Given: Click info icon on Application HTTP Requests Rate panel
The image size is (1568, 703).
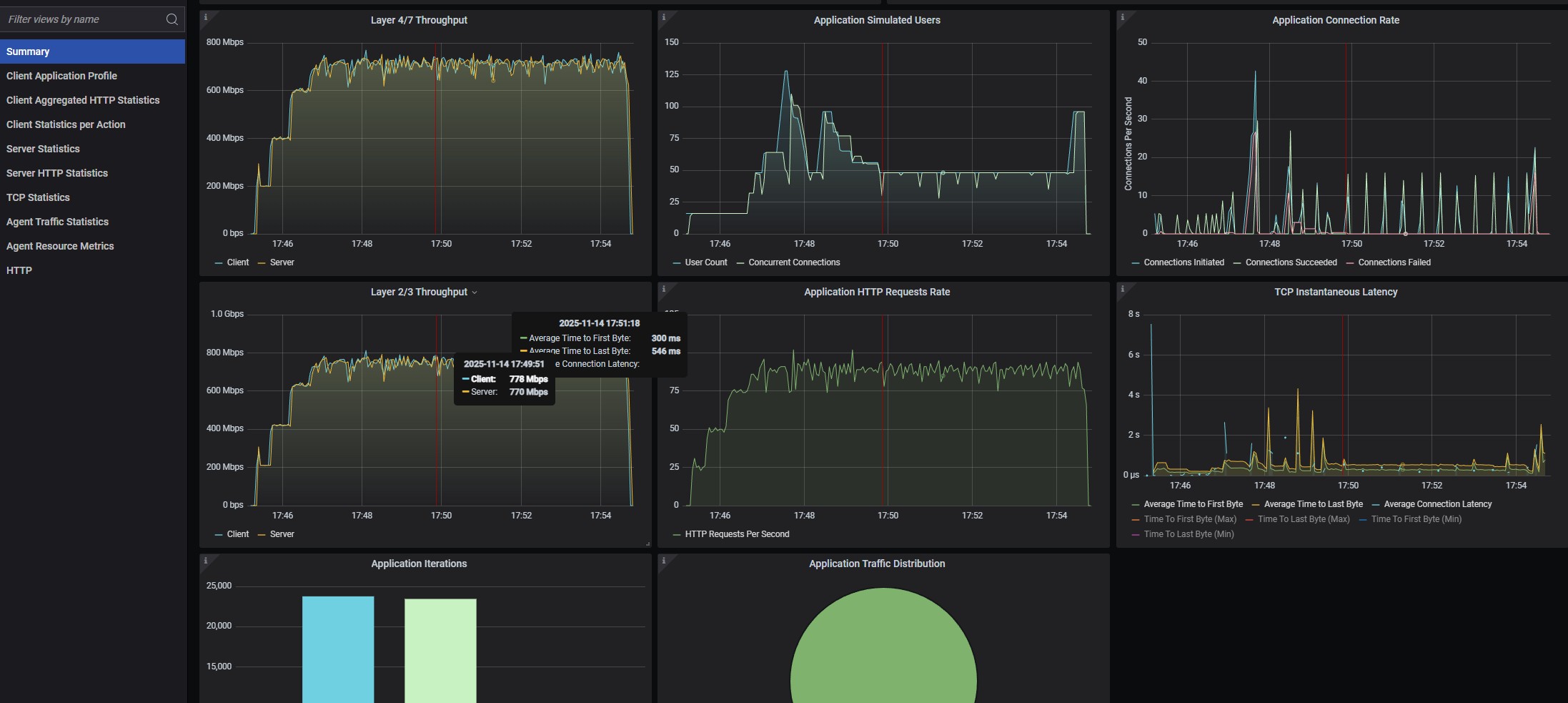Looking at the screenshot, I should 664,289.
